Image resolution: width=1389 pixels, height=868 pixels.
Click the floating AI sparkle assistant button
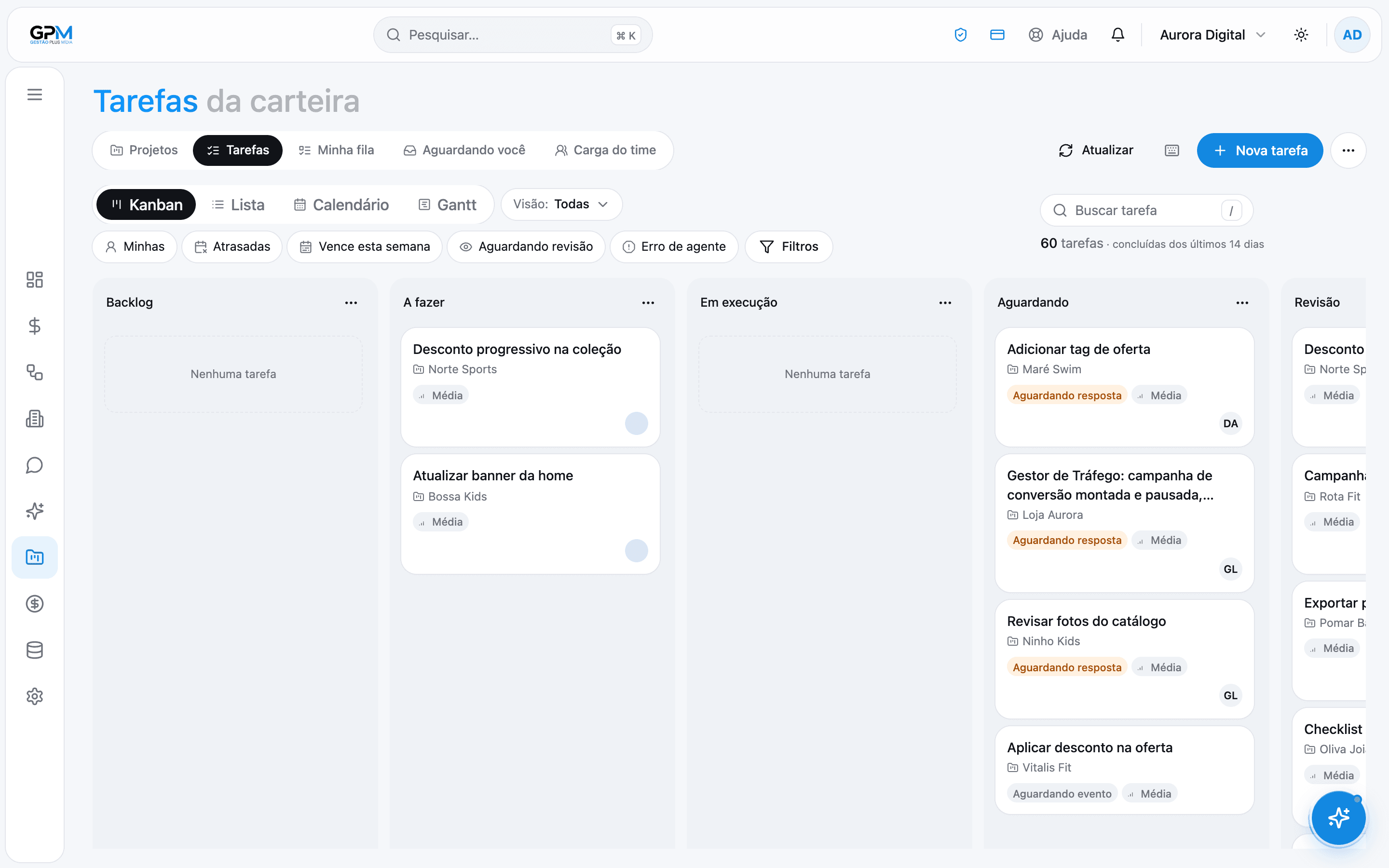tap(1338, 817)
